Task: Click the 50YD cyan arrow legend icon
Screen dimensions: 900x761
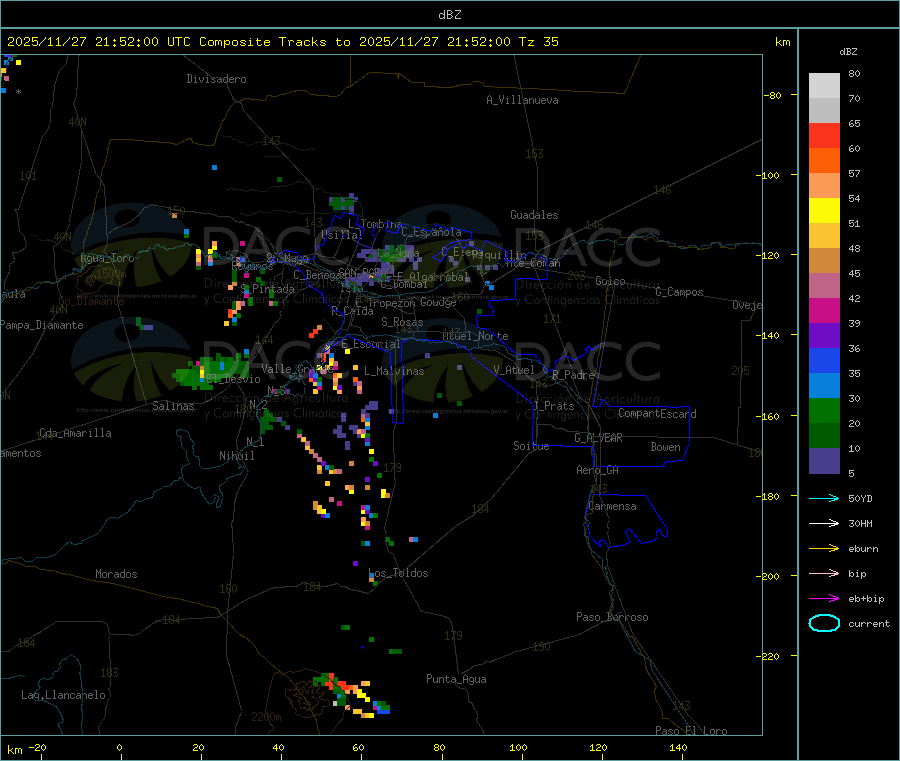Action: coord(824,498)
